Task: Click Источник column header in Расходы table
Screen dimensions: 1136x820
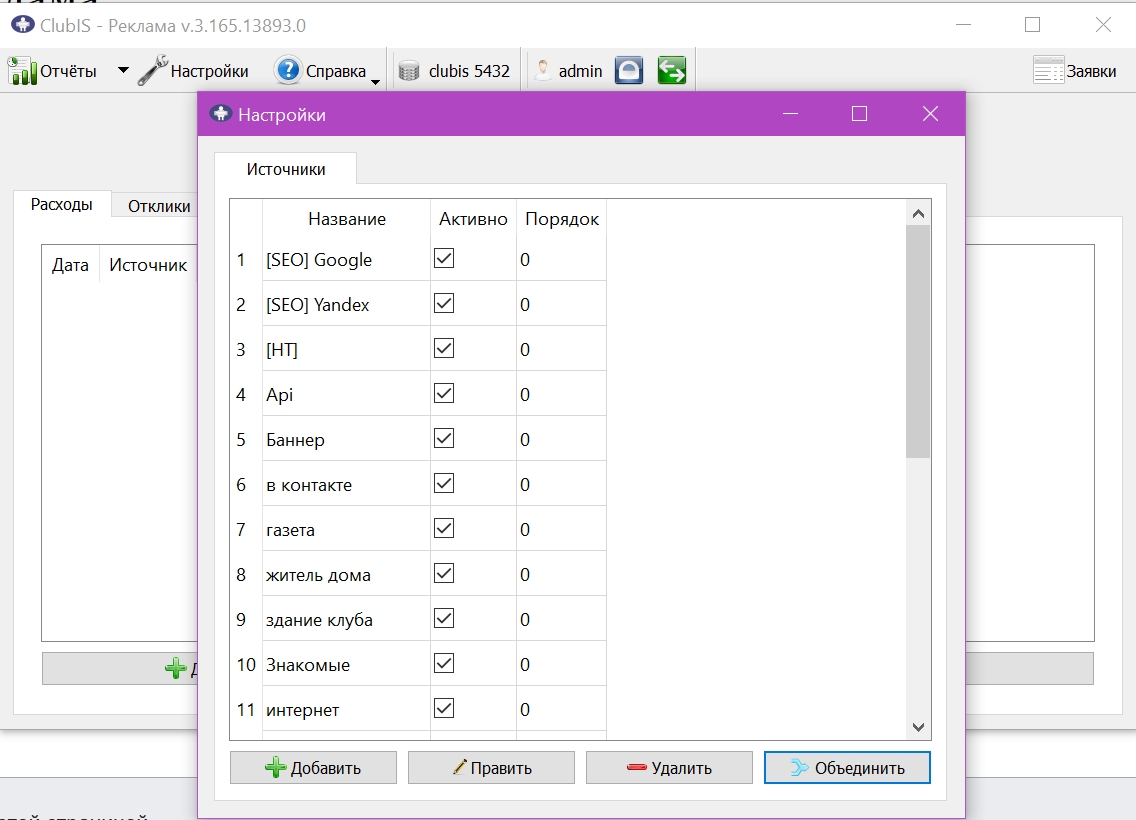Action: click(148, 265)
